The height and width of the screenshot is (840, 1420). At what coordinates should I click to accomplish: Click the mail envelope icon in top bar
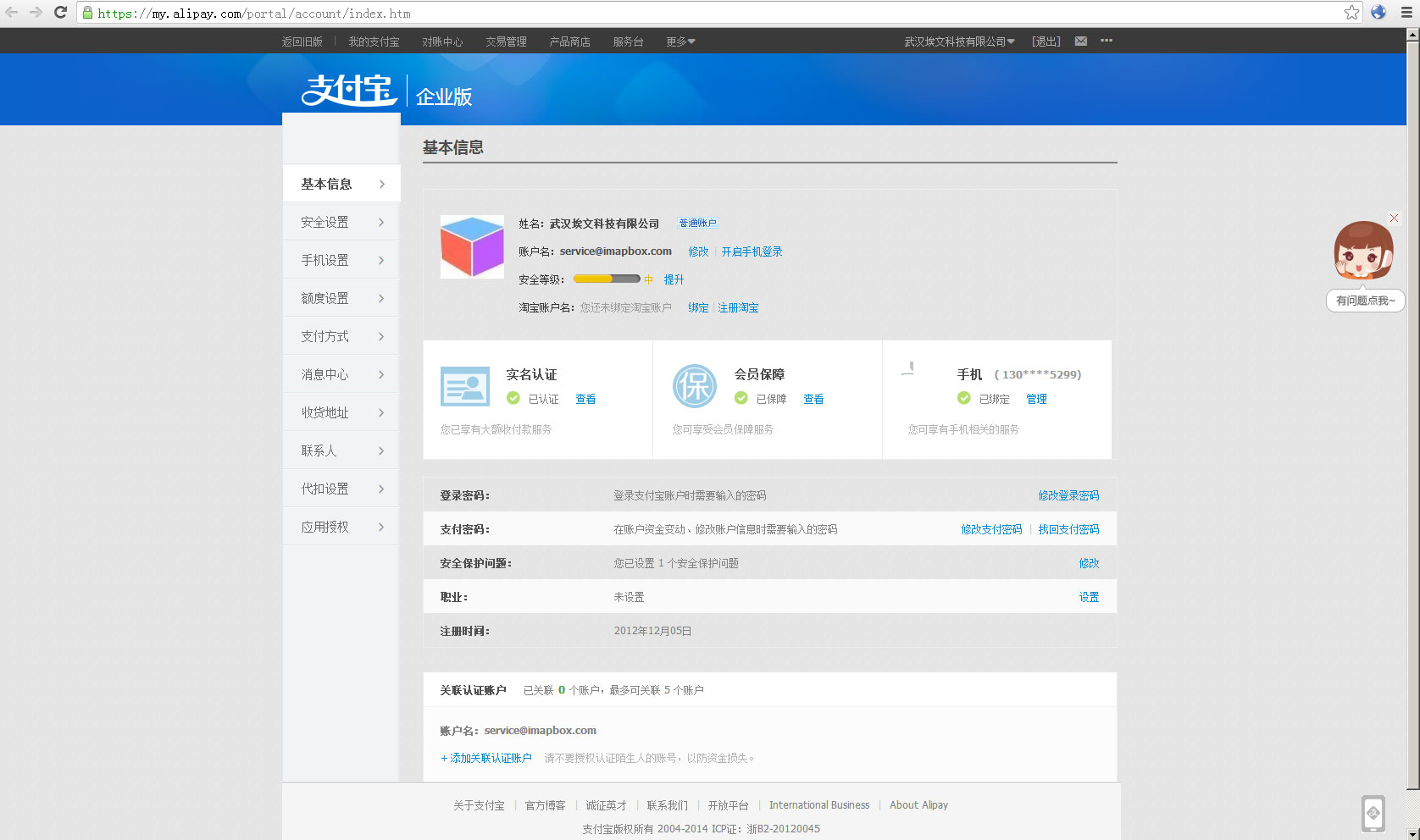coord(1080,41)
